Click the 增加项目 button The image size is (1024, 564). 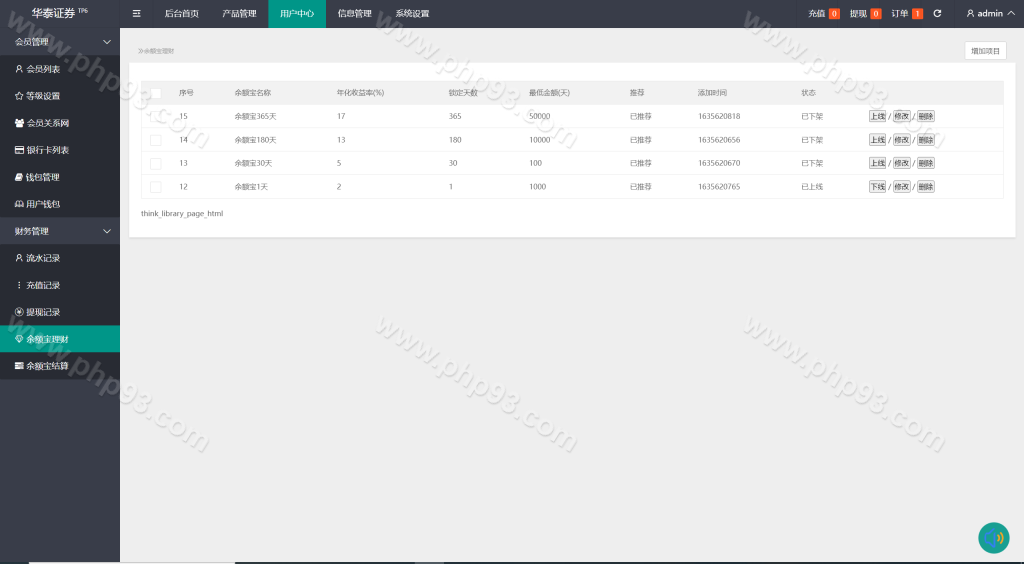point(985,50)
